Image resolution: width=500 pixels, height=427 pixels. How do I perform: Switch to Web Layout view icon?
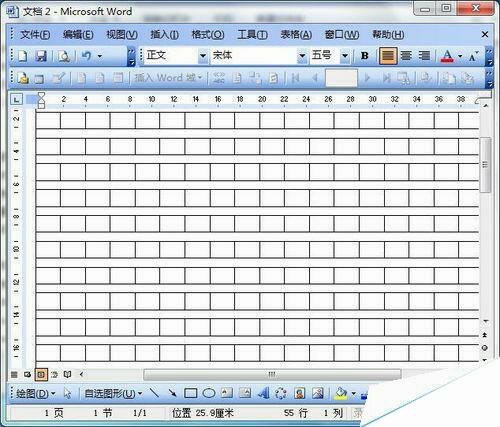[27, 375]
